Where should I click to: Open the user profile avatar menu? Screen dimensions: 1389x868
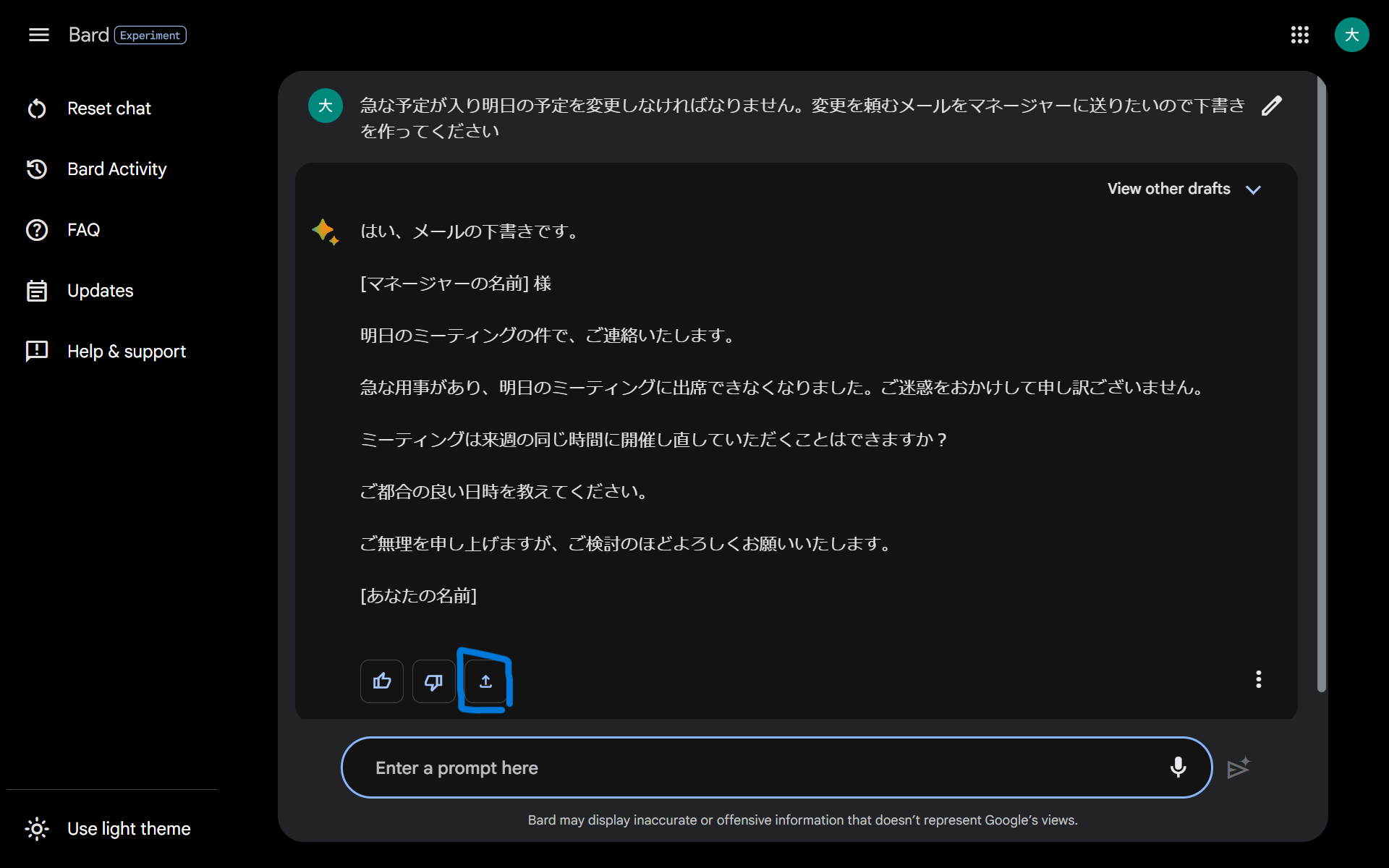point(1352,35)
